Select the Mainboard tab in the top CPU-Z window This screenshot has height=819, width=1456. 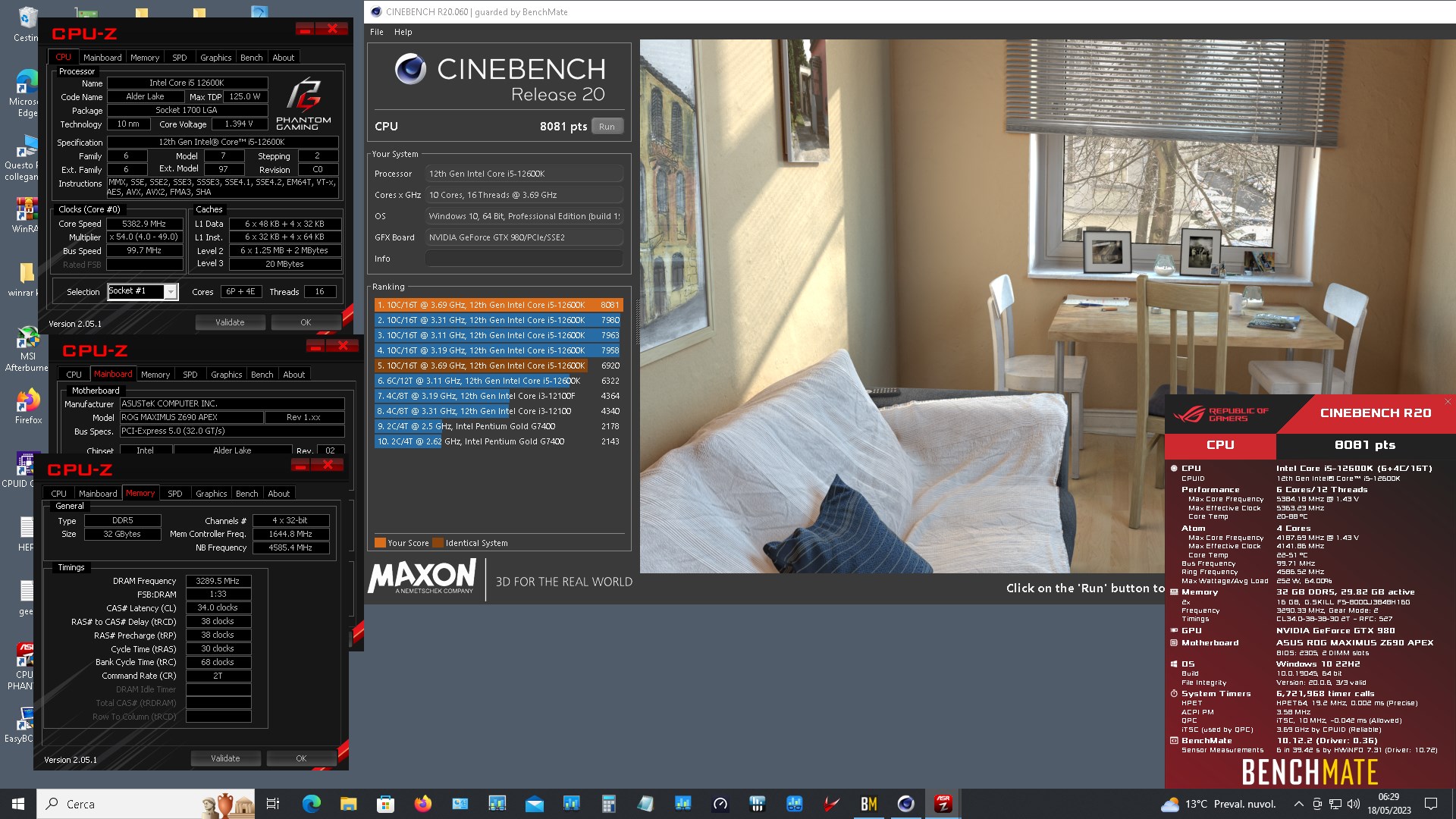102,58
